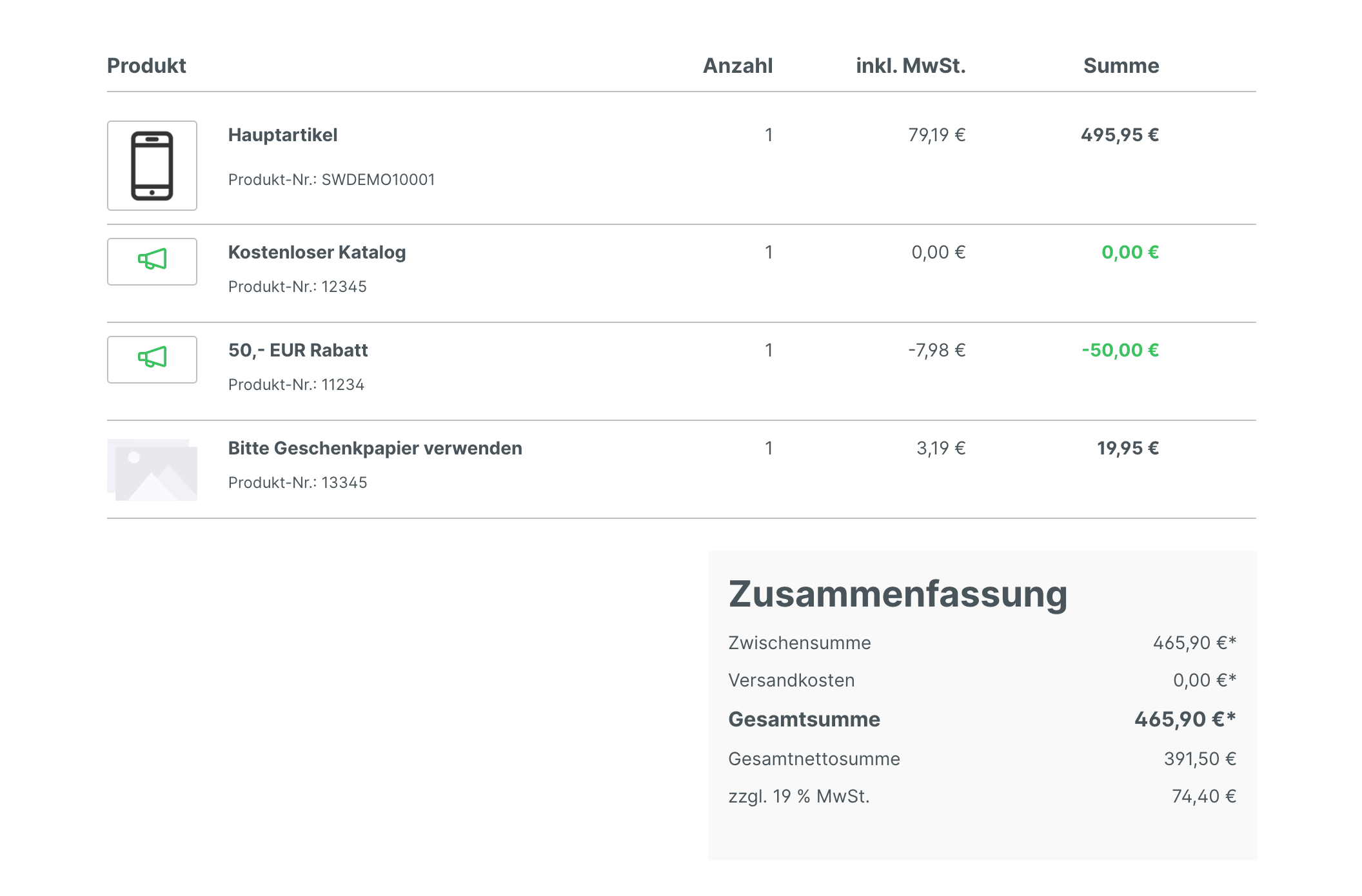Viewport: 1362px width, 896px height.
Task: Click the green 0,00 € sum
Action: coord(1130,252)
